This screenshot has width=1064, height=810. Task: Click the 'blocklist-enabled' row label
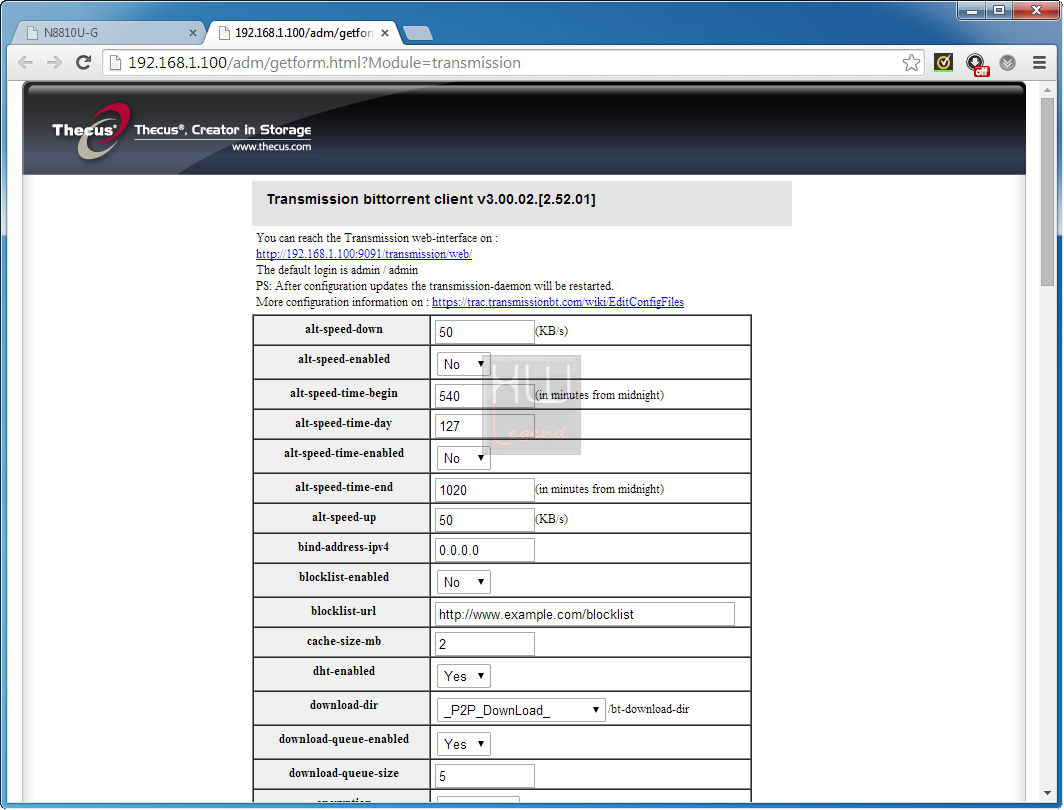pos(343,577)
